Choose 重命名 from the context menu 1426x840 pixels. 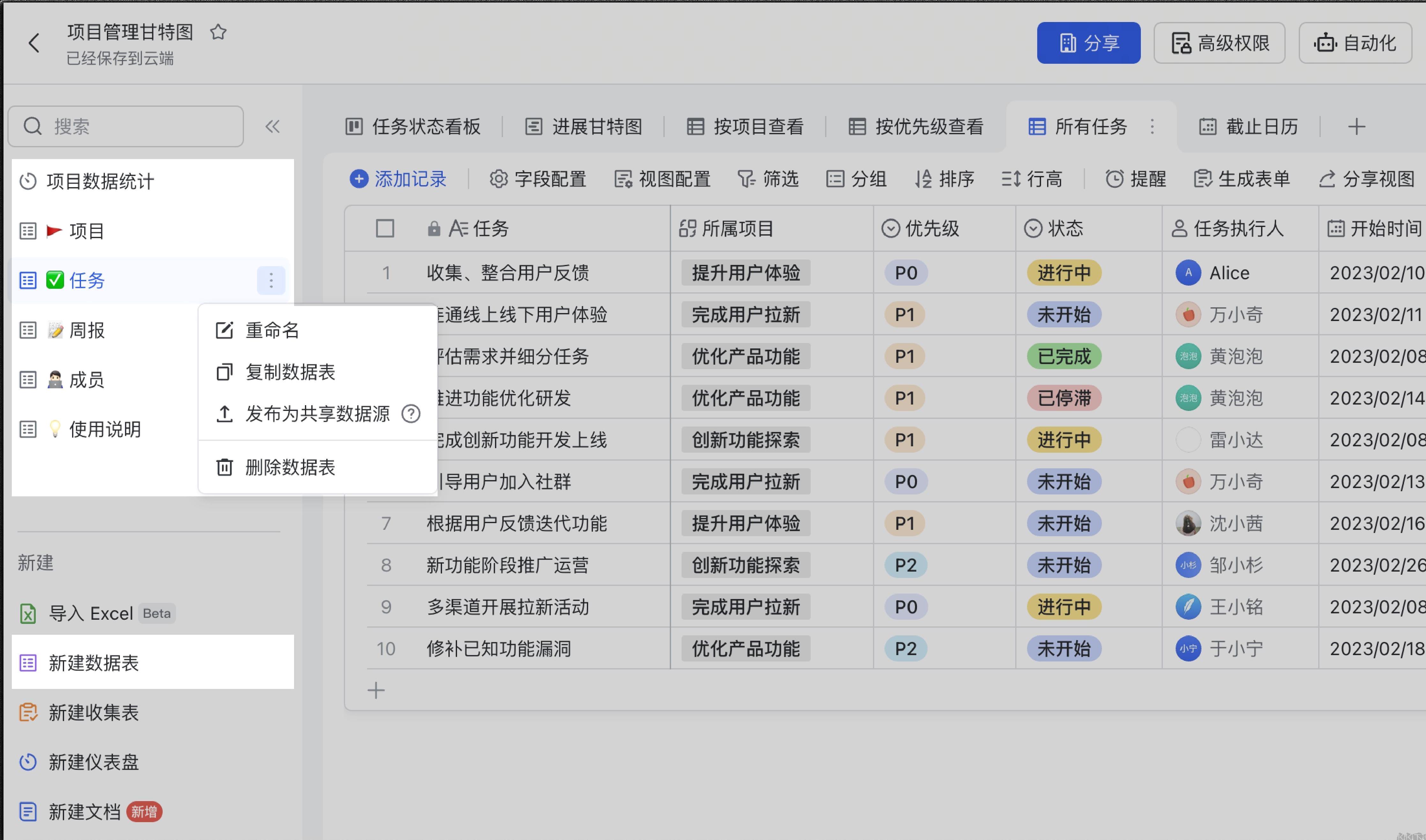[x=318, y=330]
